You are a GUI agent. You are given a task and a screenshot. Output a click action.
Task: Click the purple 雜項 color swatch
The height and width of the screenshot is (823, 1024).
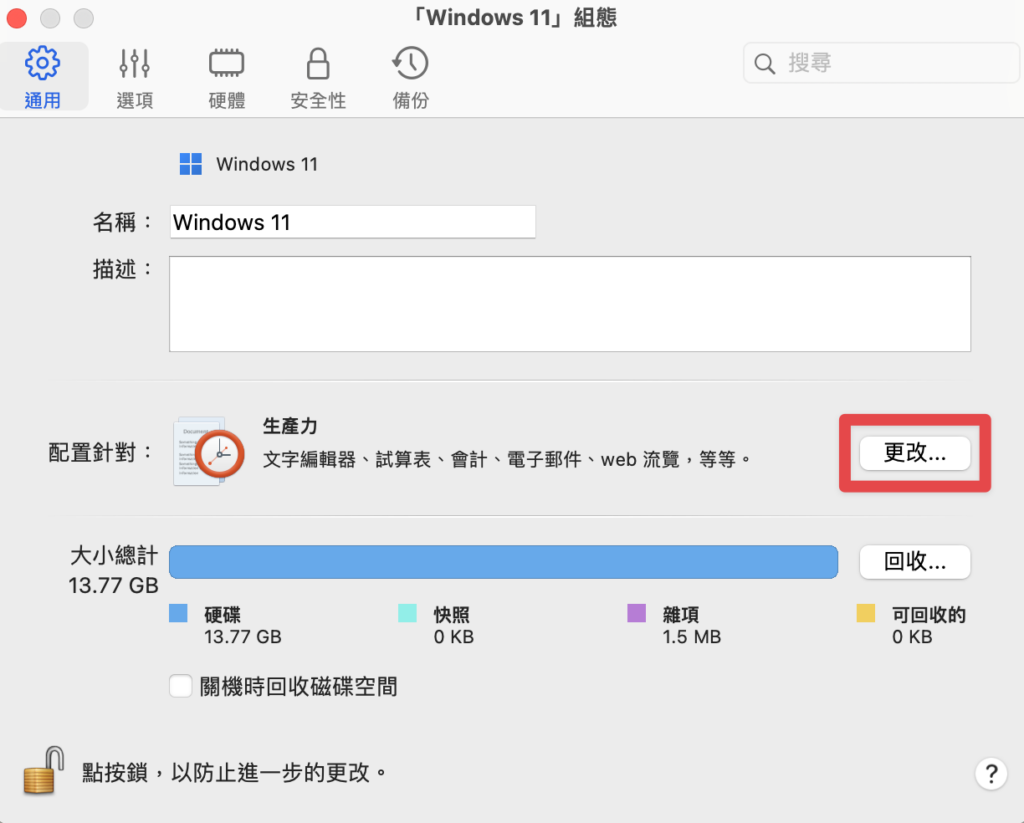pyautogui.click(x=637, y=613)
